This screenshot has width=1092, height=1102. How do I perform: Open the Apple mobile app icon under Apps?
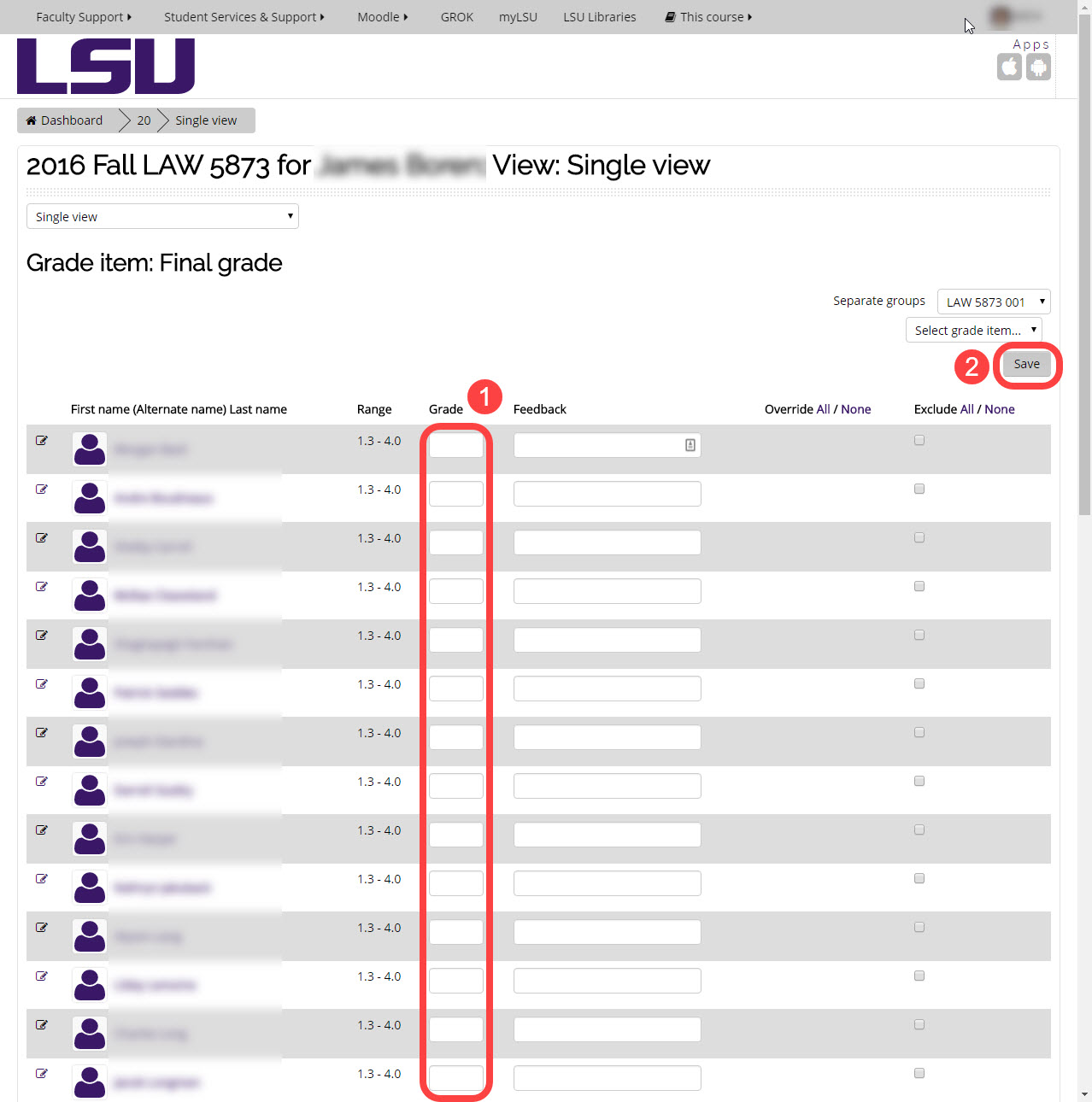[x=1009, y=67]
